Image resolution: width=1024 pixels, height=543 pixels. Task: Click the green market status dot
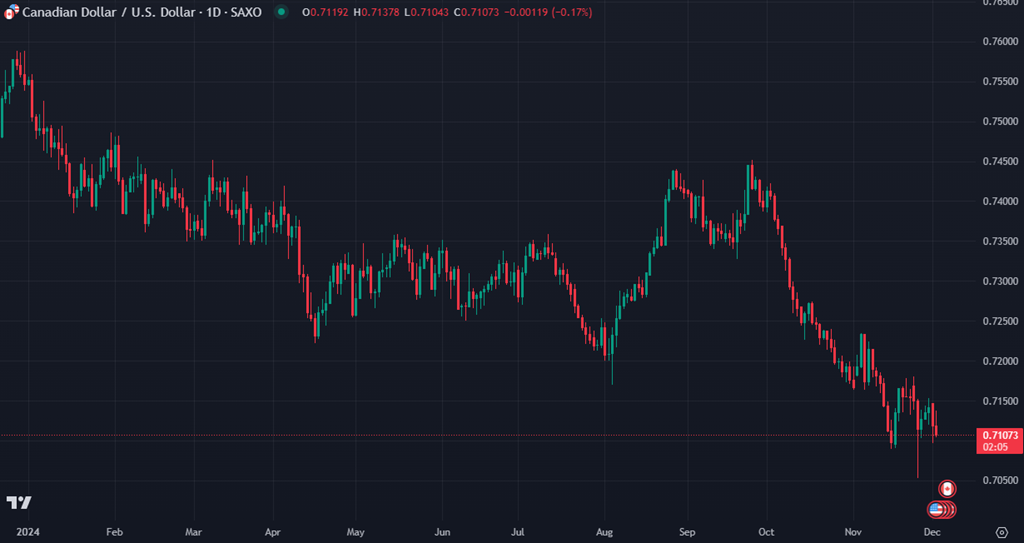tap(281, 12)
